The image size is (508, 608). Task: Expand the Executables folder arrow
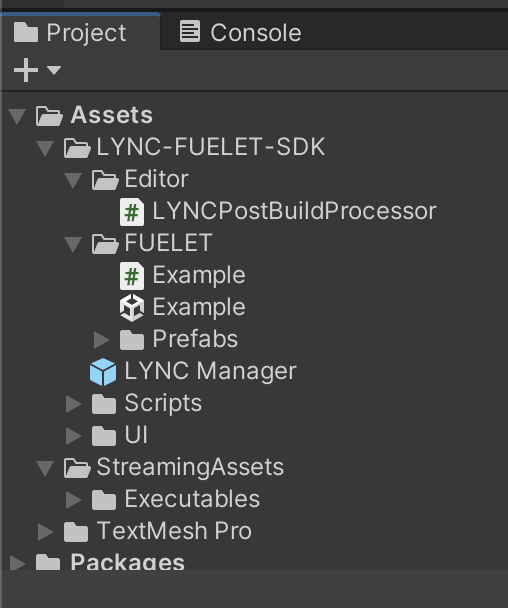pos(74,499)
